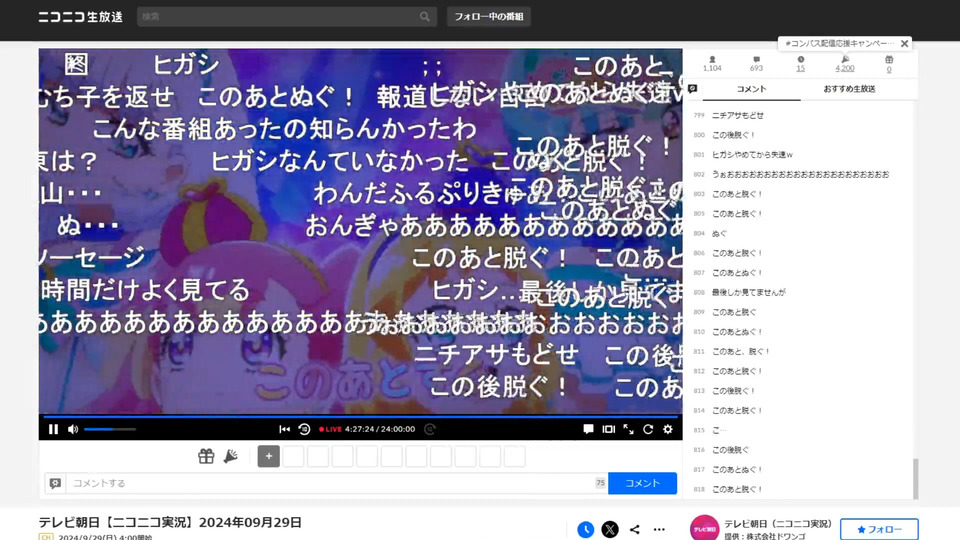Switch to おすすめ生放送 tab
Viewport: 960px width, 540px height.
[x=849, y=89]
